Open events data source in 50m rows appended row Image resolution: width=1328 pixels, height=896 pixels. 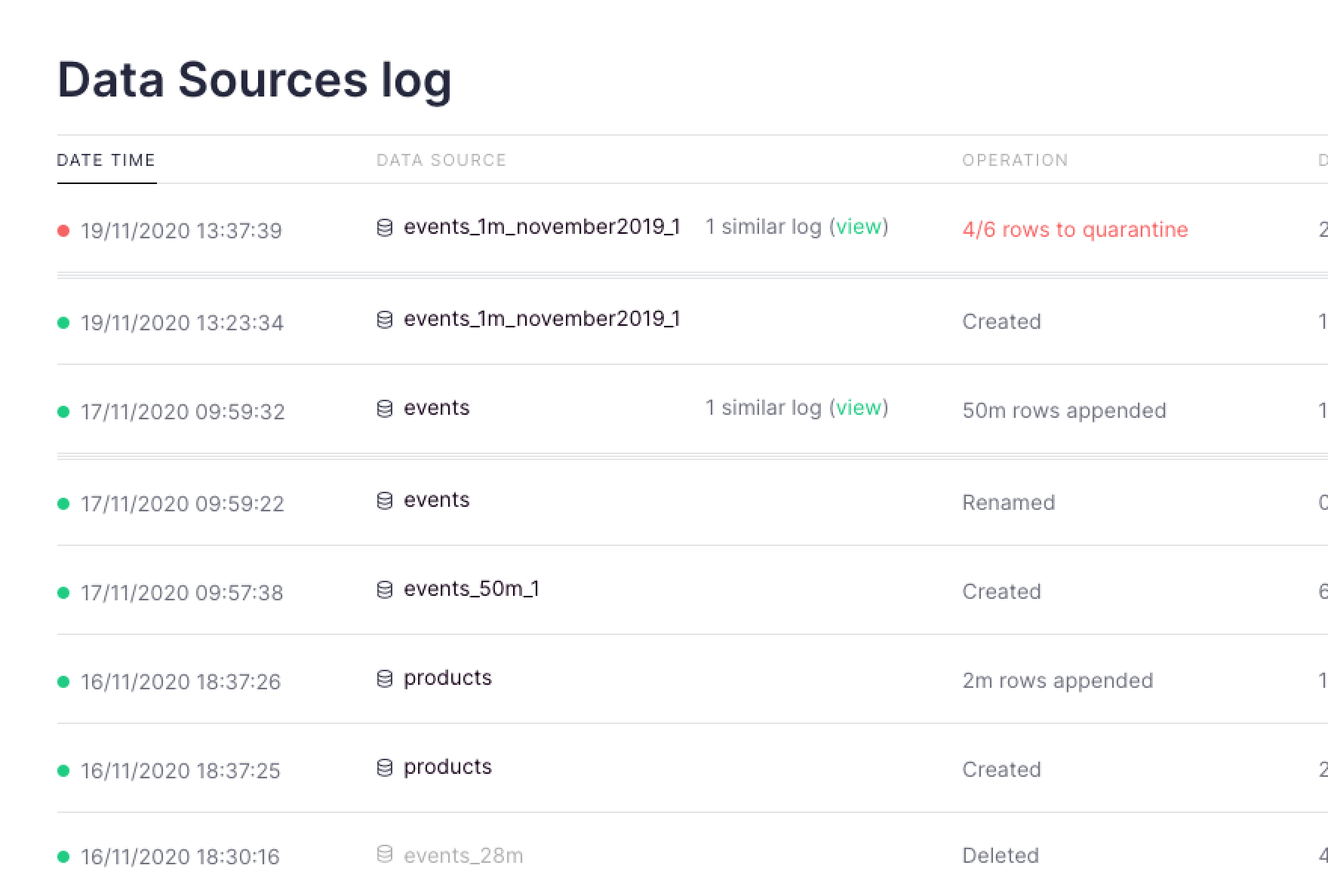point(436,408)
